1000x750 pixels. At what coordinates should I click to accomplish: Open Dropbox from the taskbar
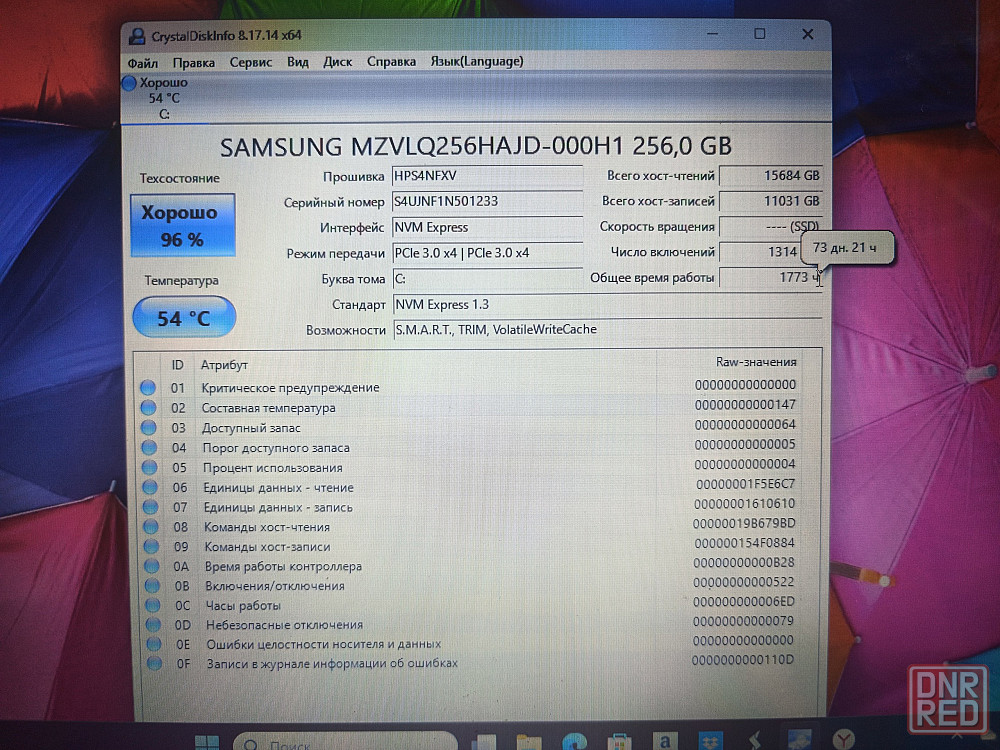(x=710, y=740)
